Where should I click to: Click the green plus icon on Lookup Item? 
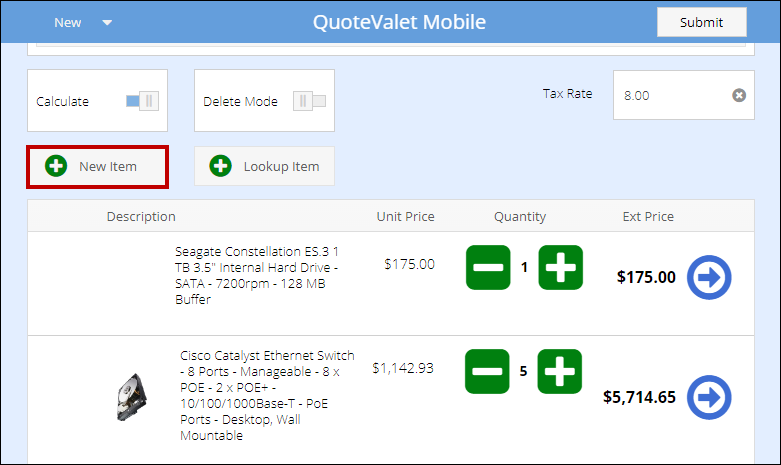[x=221, y=166]
